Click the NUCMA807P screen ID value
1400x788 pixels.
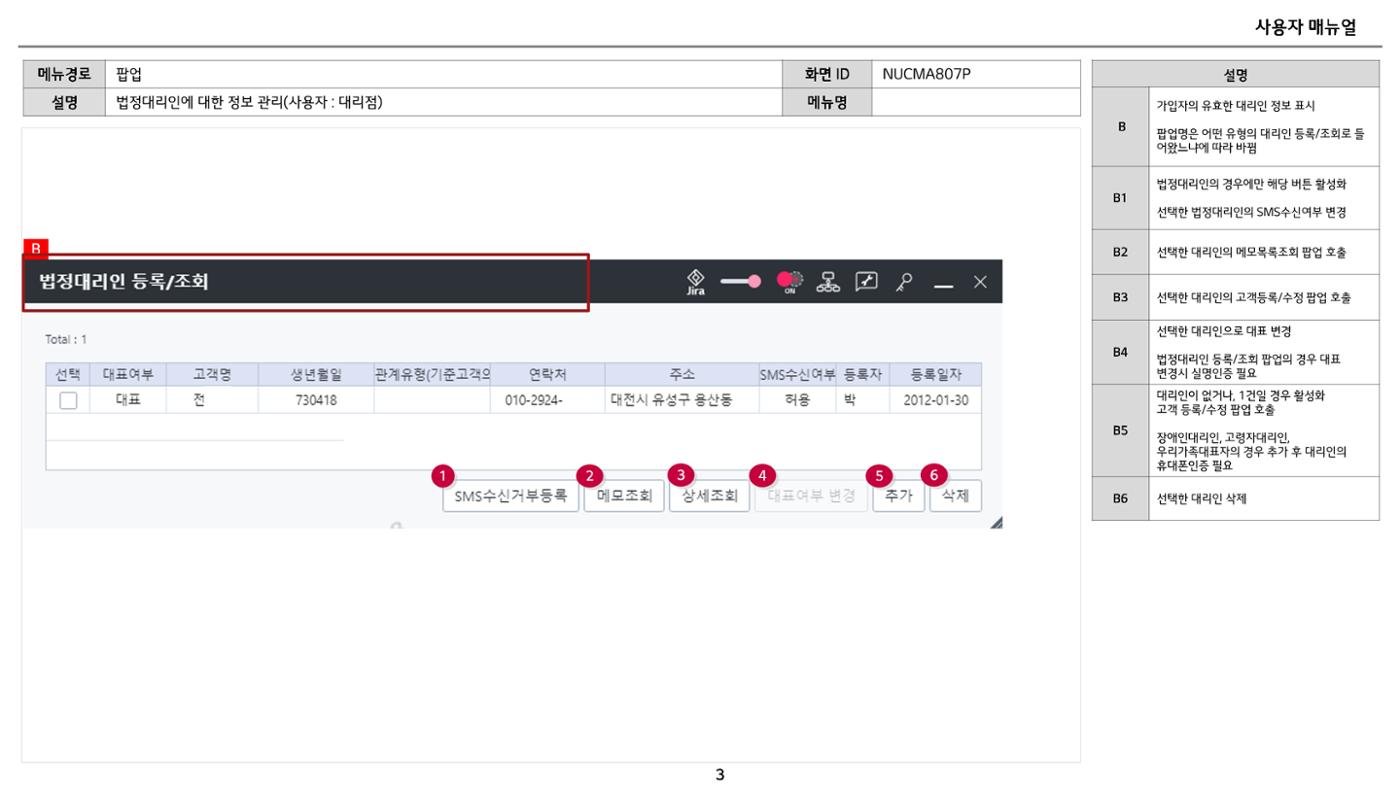point(925,73)
